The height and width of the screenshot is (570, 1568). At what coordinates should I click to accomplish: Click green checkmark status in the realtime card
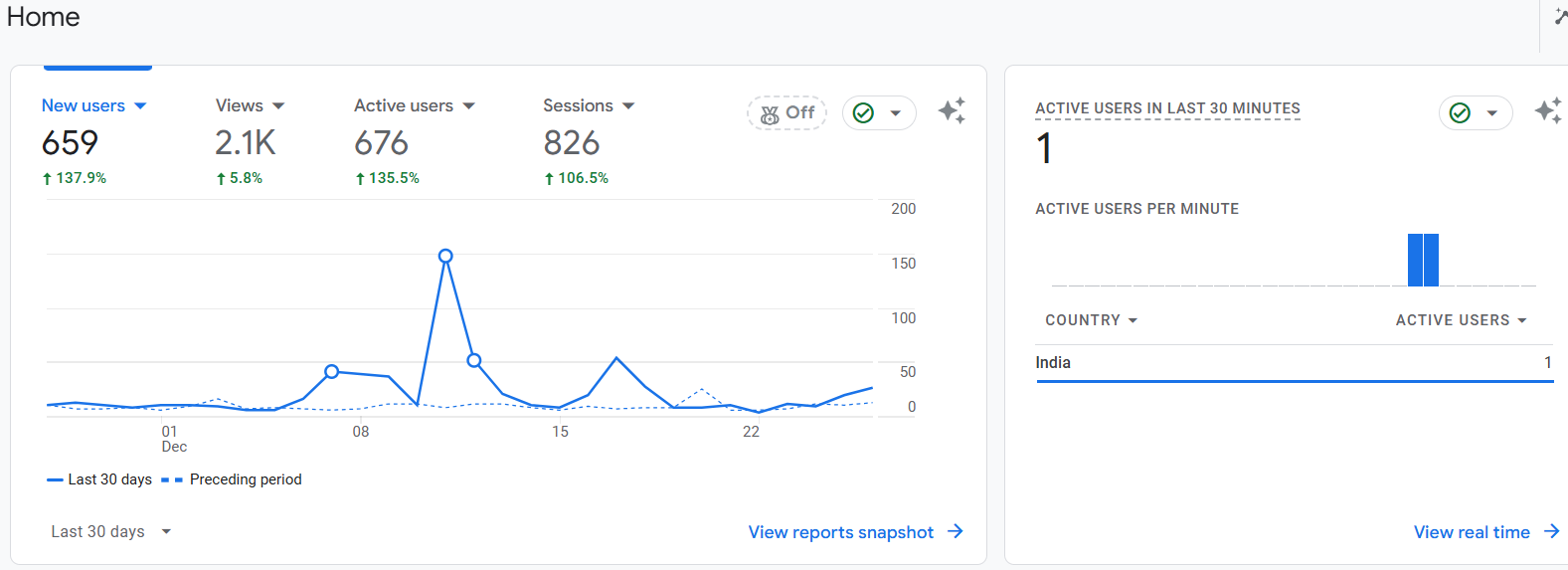pyautogui.click(x=1460, y=113)
